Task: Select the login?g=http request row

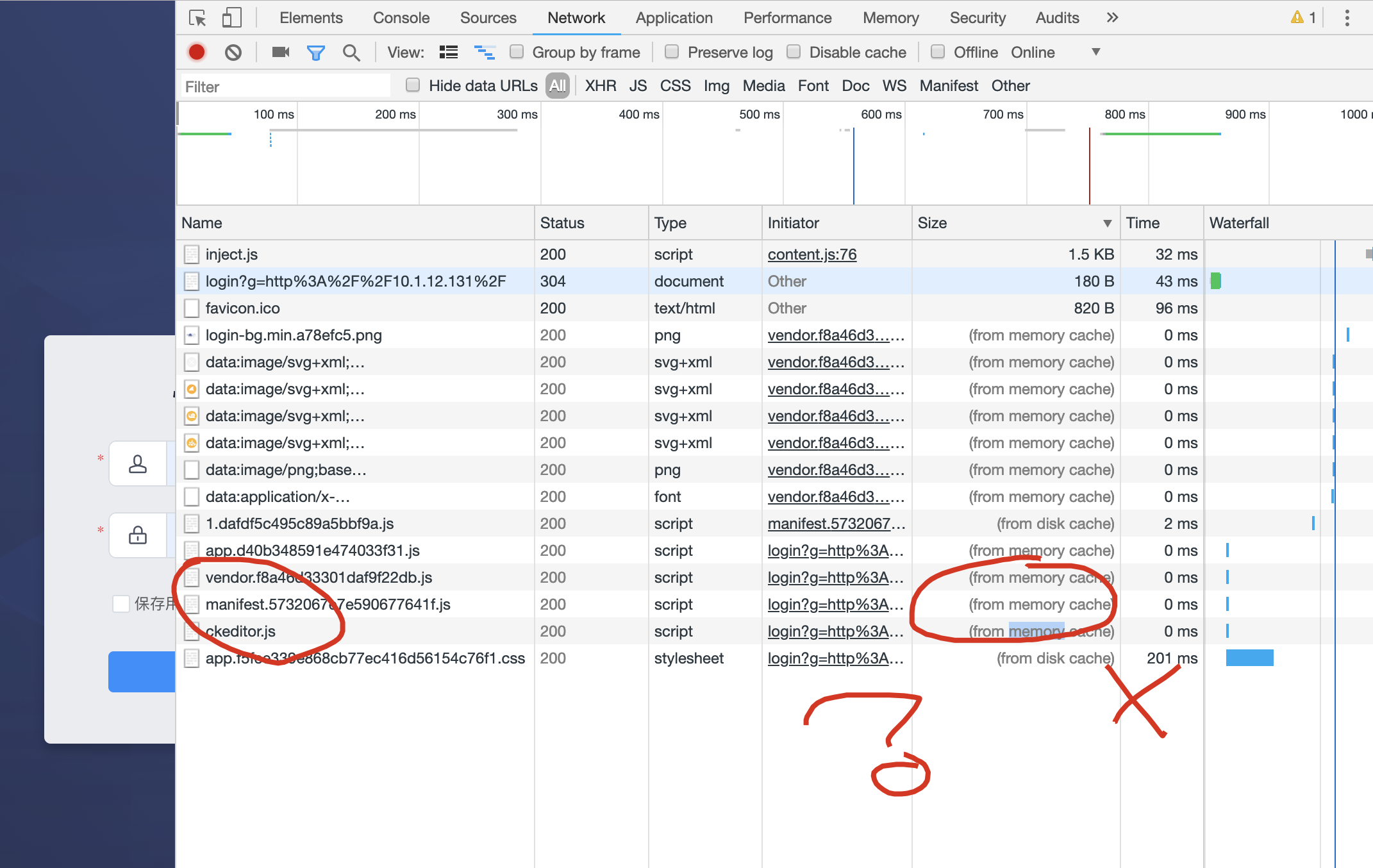Action: (x=774, y=281)
